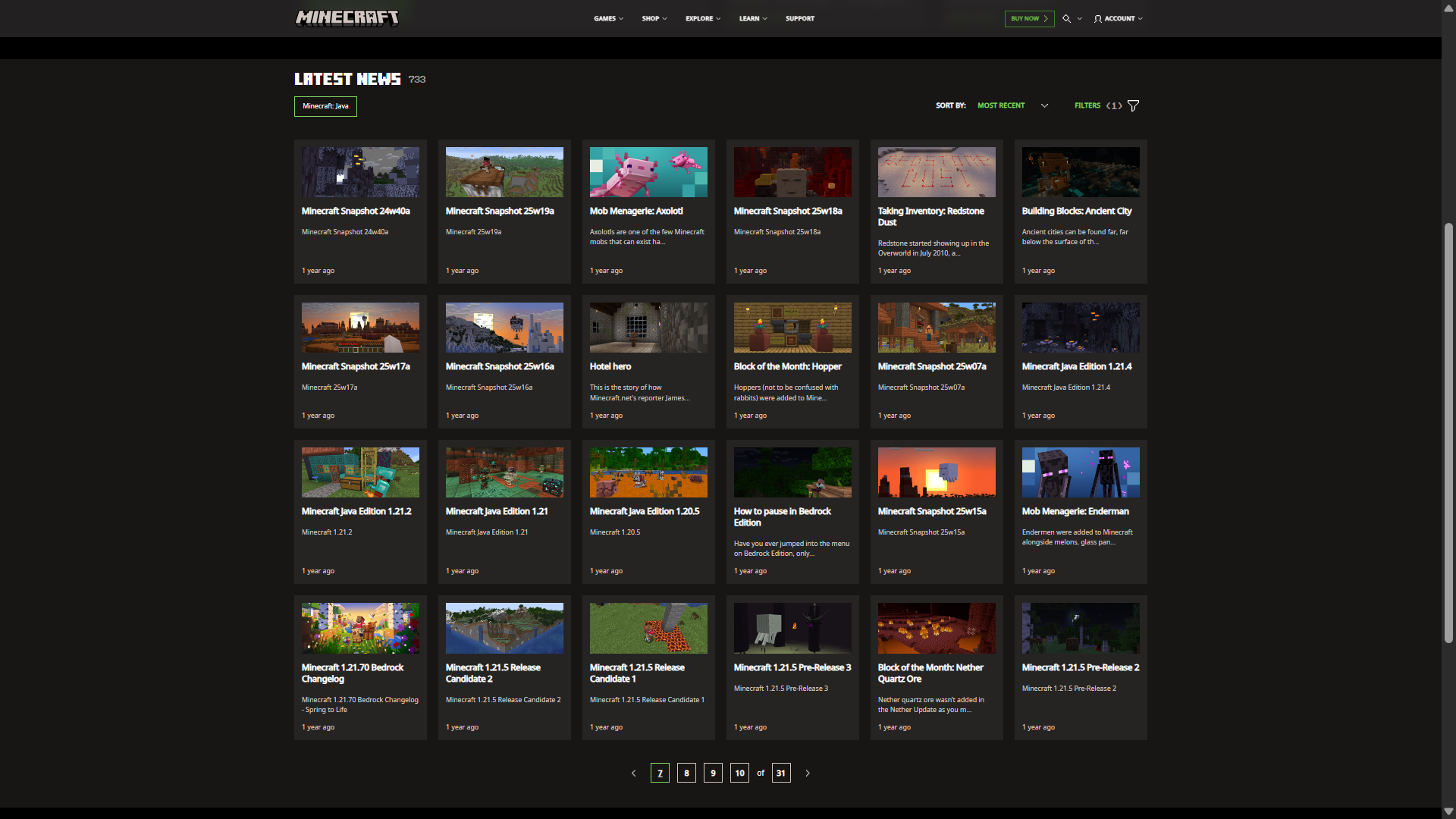Open Minecraft 1.21.5 Pre-Release 3 title
The width and height of the screenshot is (1456, 819).
tap(792, 667)
